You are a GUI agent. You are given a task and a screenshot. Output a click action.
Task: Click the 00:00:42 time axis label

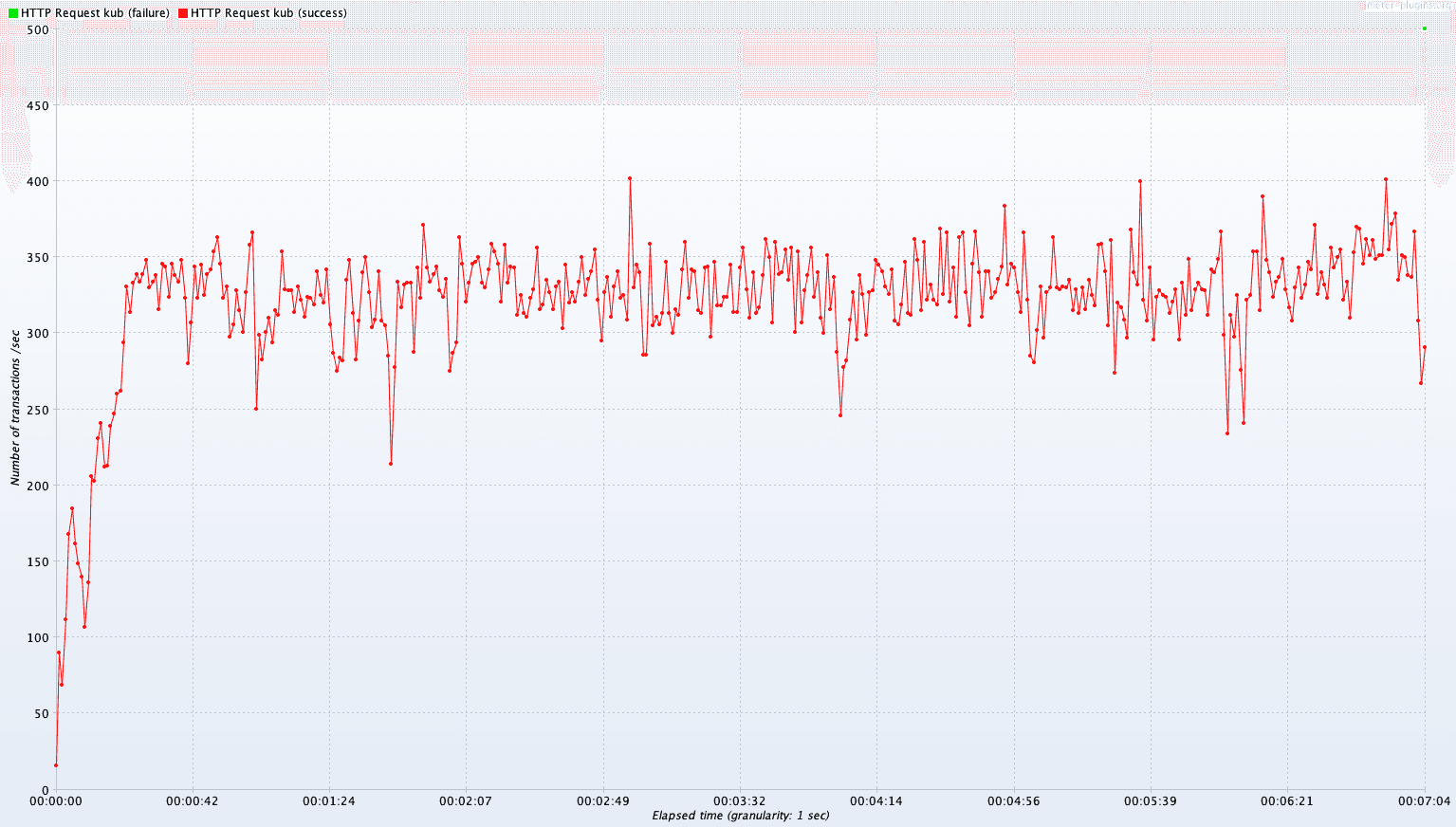coord(193,801)
